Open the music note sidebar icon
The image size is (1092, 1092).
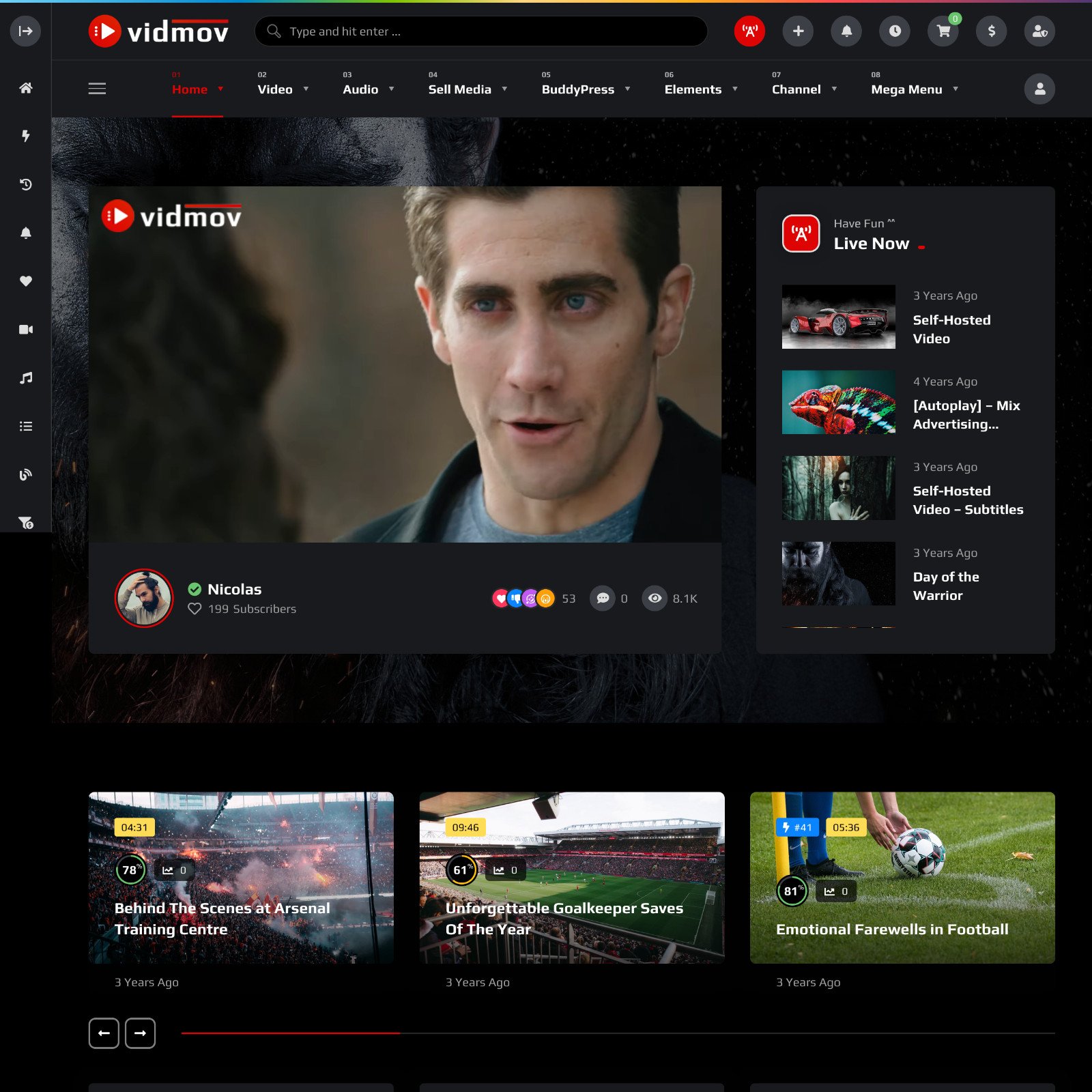(26, 378)
